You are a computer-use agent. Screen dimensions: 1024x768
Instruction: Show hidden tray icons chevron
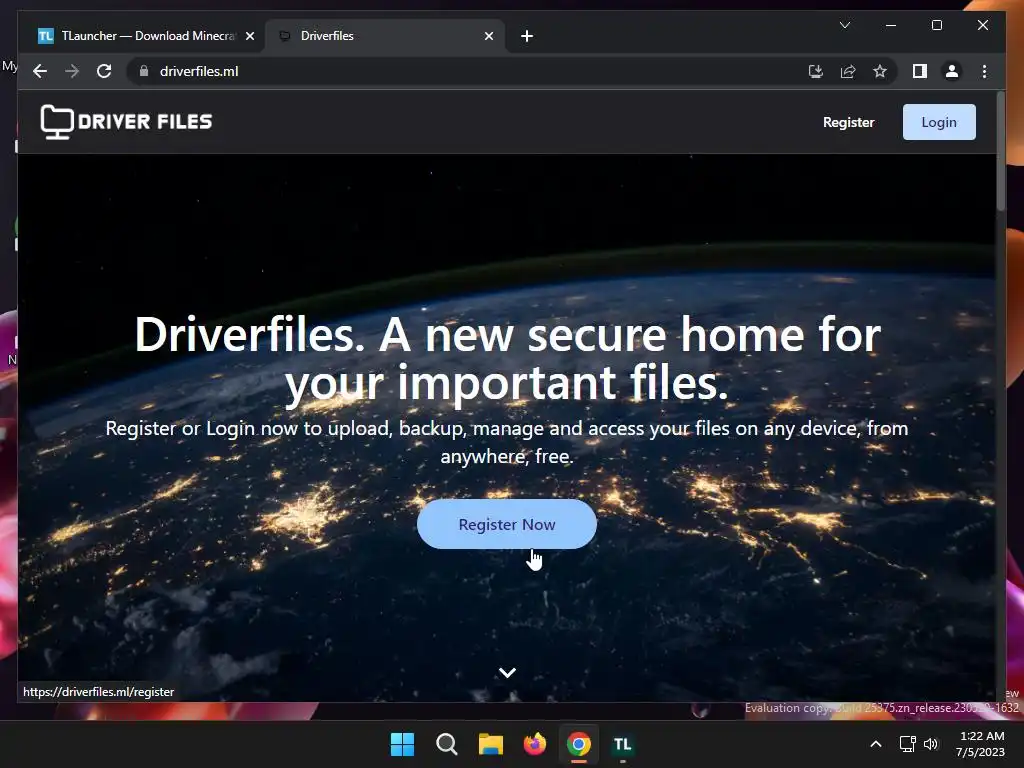(x=876, y=744)
